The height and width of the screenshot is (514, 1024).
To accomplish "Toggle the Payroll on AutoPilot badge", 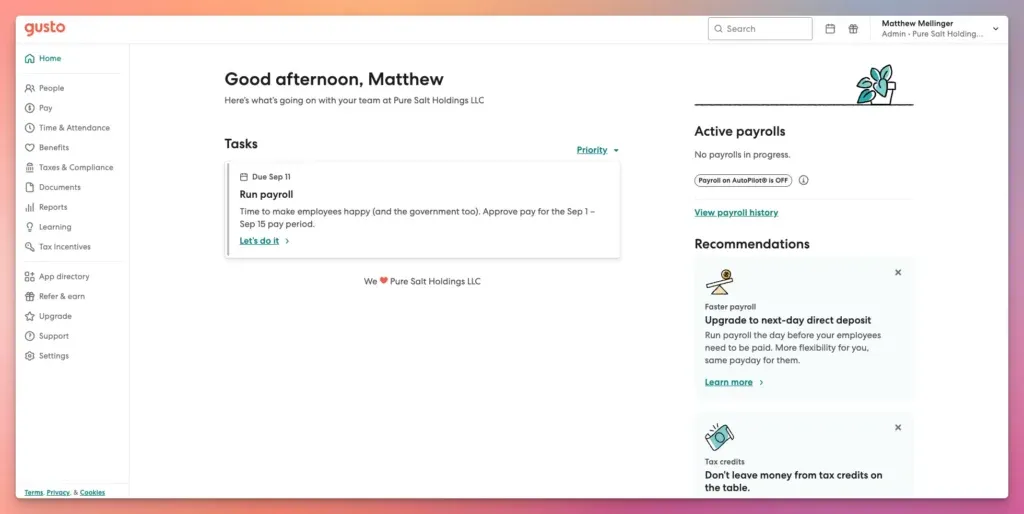I will click(742, 181).
